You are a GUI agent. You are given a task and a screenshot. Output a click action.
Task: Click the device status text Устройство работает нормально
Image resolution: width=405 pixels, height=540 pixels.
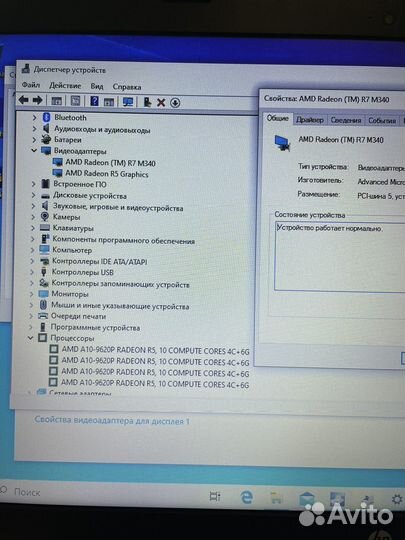click(x=330, y=228)
